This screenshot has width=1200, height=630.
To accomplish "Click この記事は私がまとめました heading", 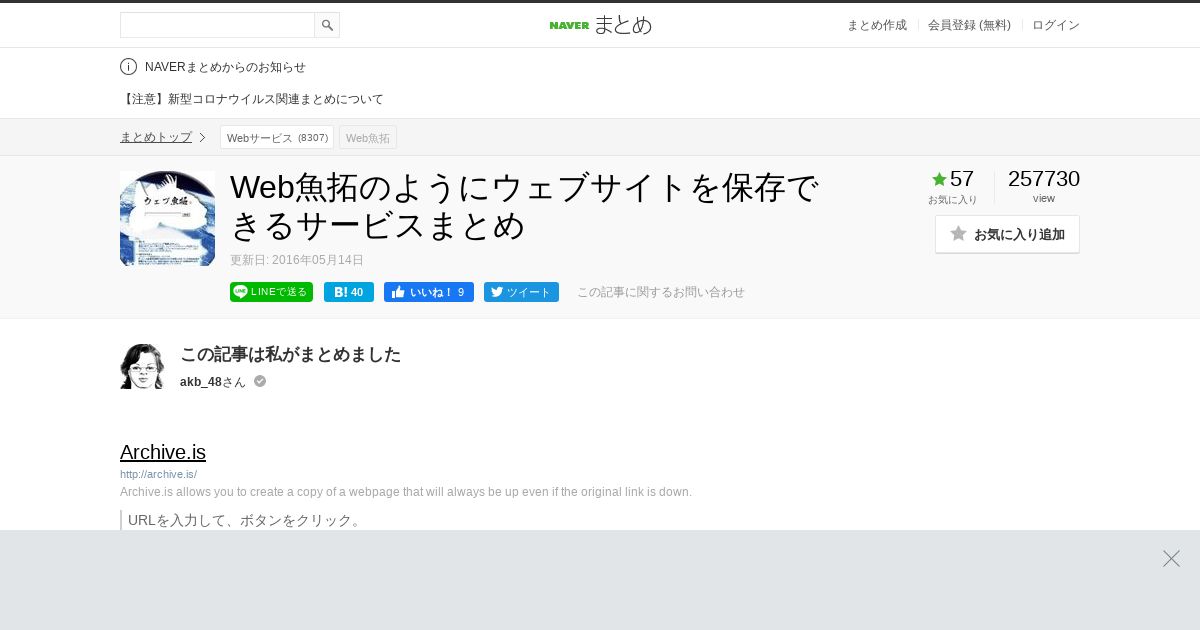I will coord(290,354).
